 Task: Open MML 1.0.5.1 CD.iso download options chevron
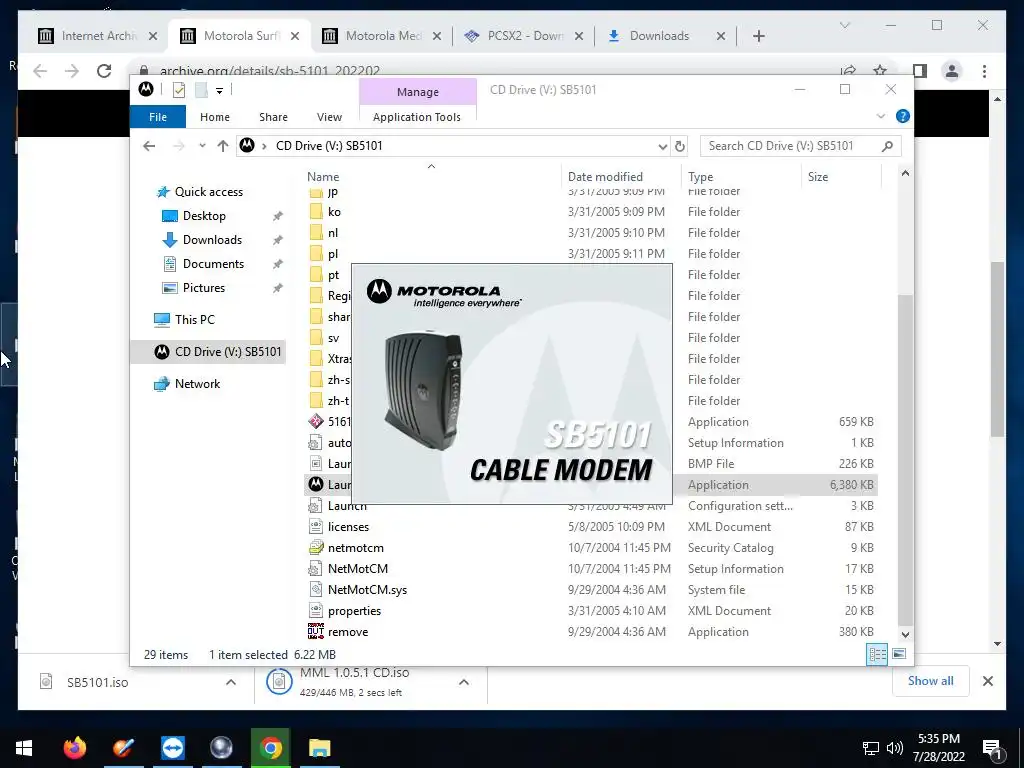(464, 682)
